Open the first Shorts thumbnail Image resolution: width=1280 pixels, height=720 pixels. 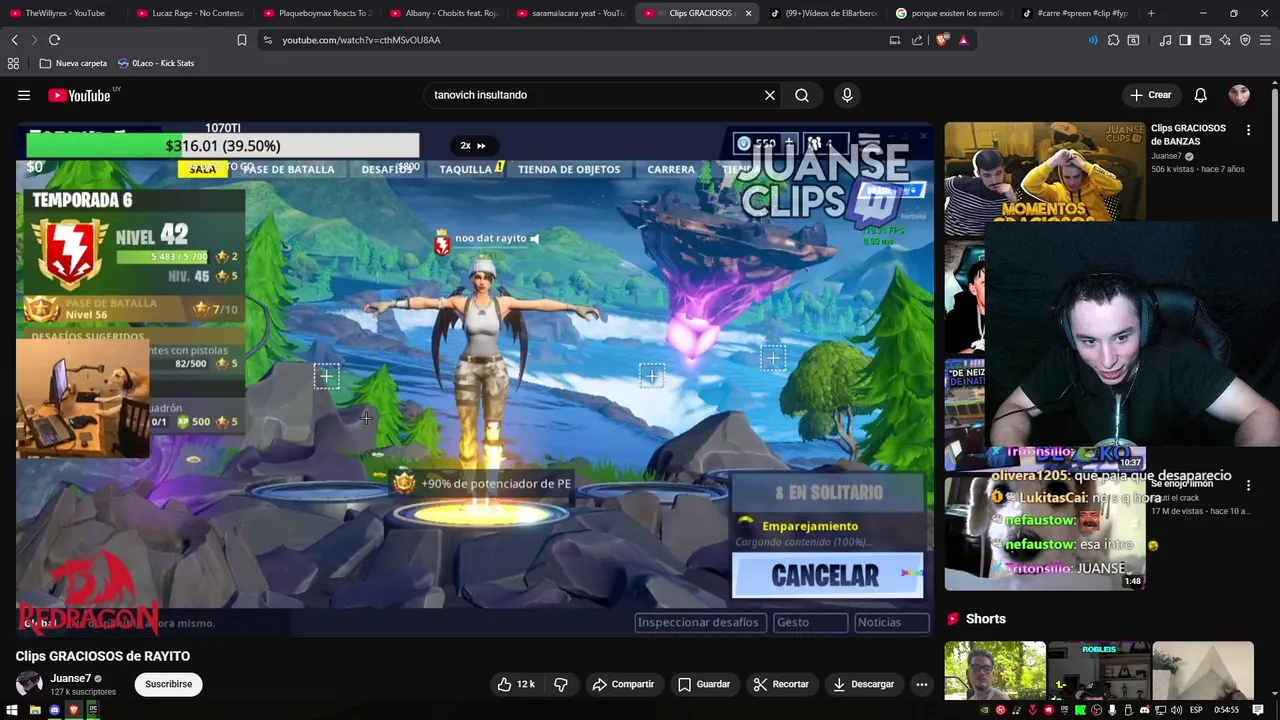coord(995,671)
